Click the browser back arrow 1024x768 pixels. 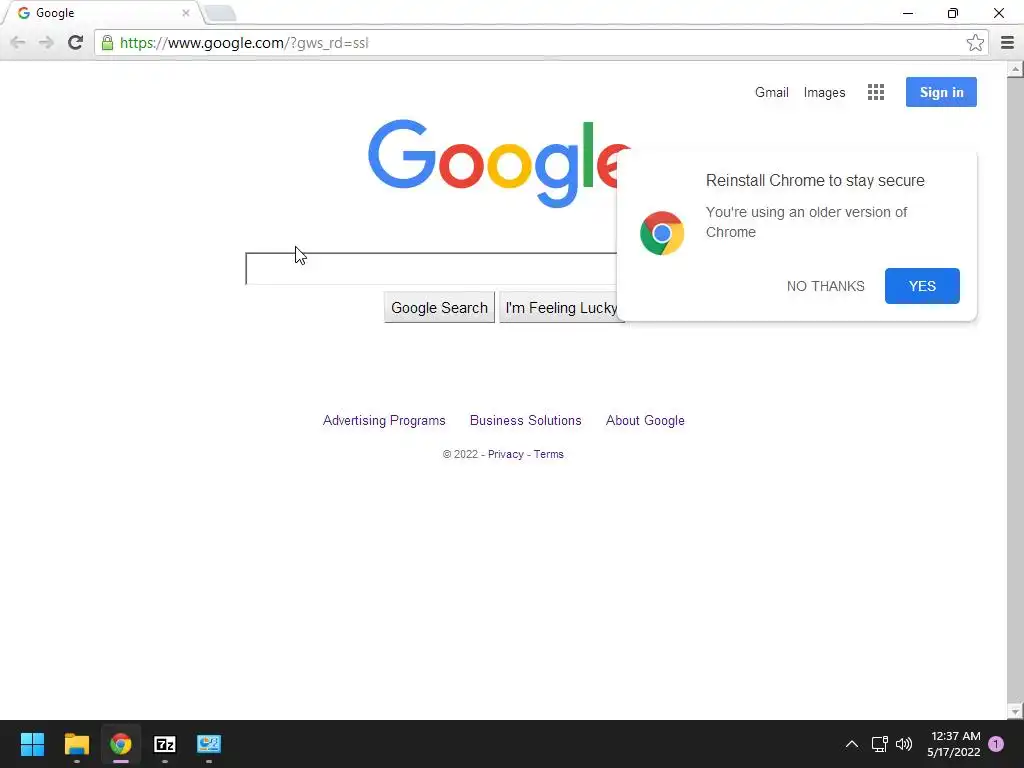click(x=18, y=42)
